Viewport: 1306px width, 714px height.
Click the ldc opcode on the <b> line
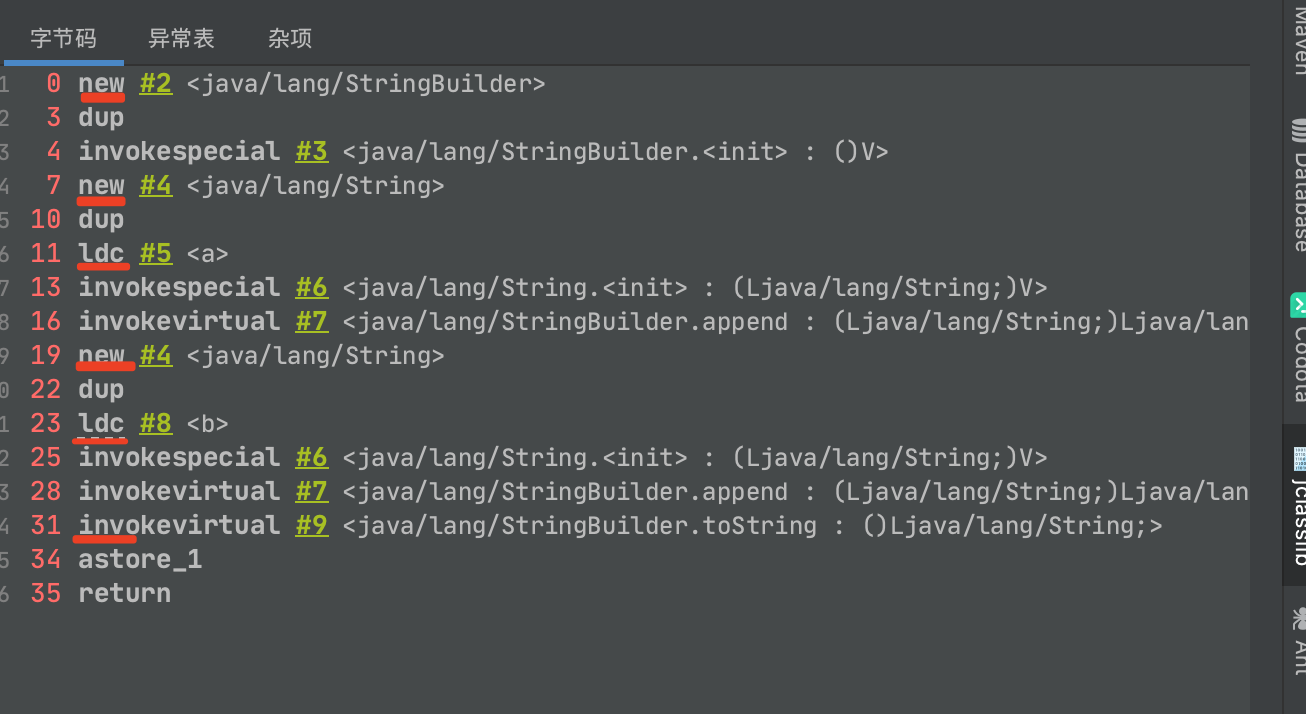102,424
